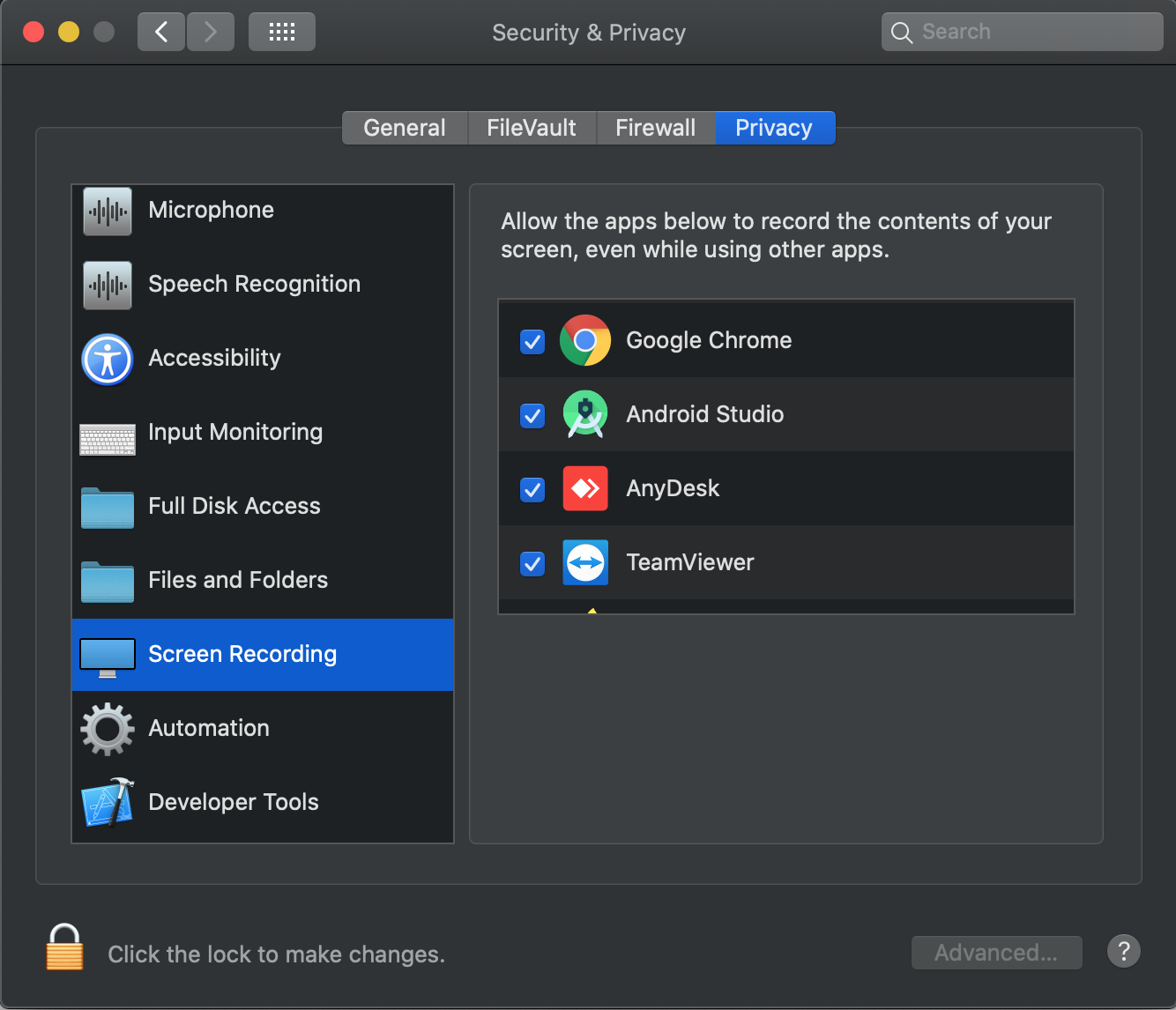Switch to the General tab
Image resolution: width=1176 pixels, height=1010 pixels.
[405, 128]
